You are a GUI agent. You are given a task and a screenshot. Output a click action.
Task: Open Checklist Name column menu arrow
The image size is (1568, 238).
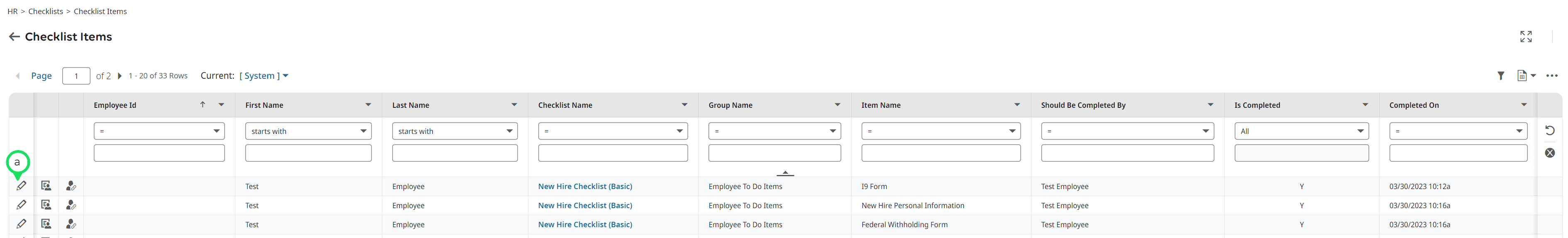684,105
